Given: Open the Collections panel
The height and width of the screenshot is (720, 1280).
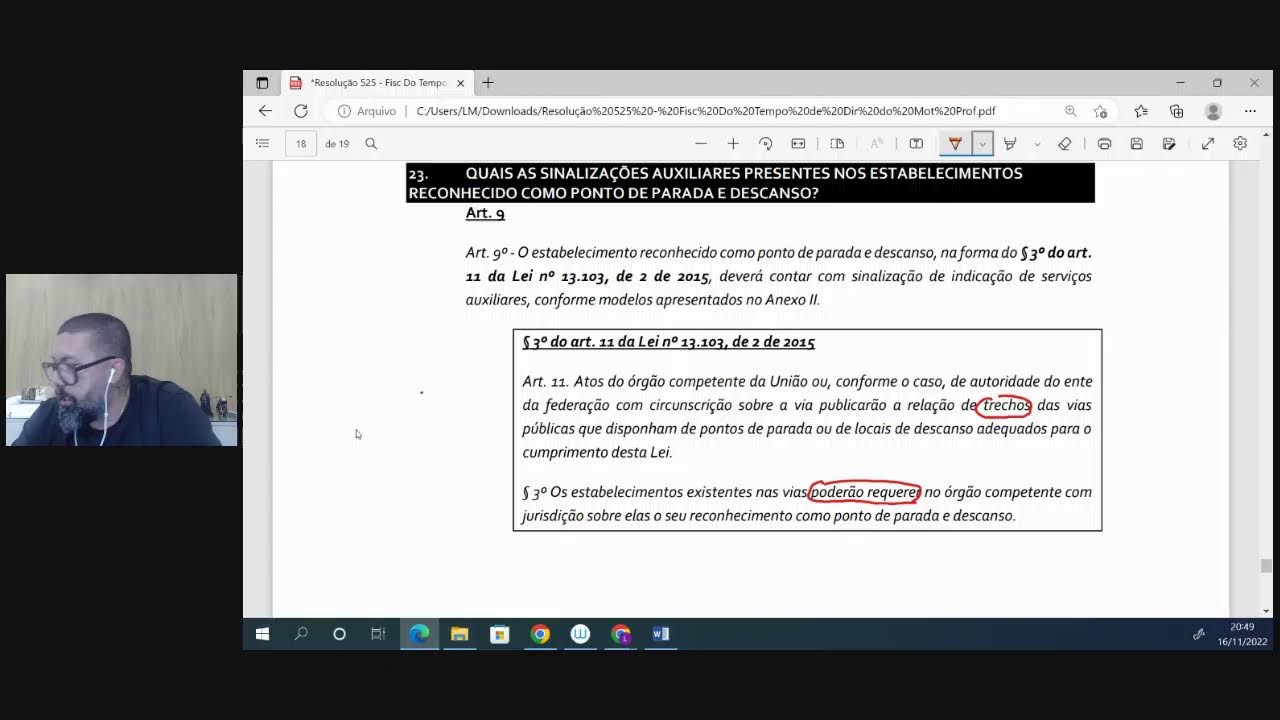Looking at the screenshot, I should pos(1177,111).
